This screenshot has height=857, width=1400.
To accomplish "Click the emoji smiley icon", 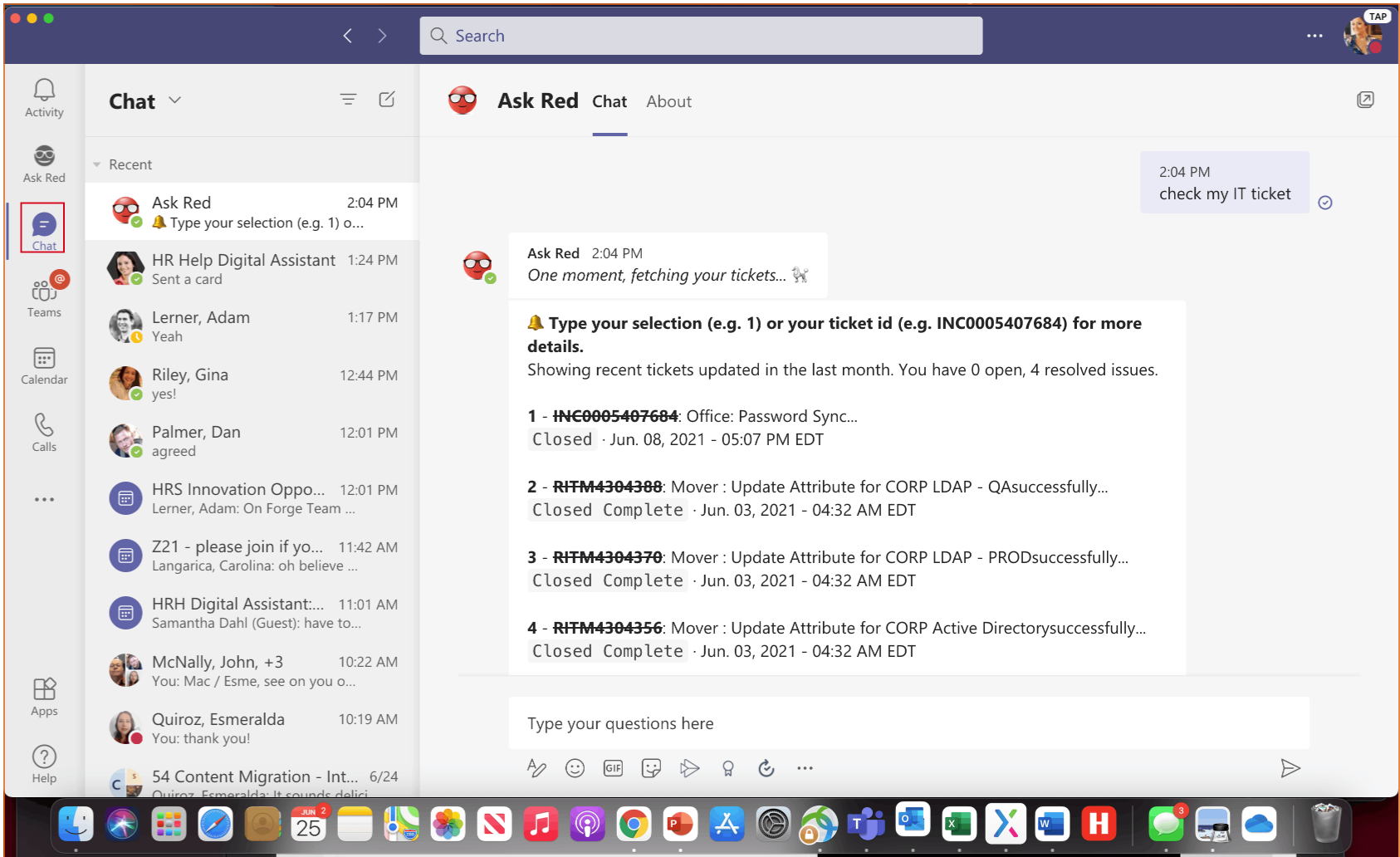I will tap(575, 768).
